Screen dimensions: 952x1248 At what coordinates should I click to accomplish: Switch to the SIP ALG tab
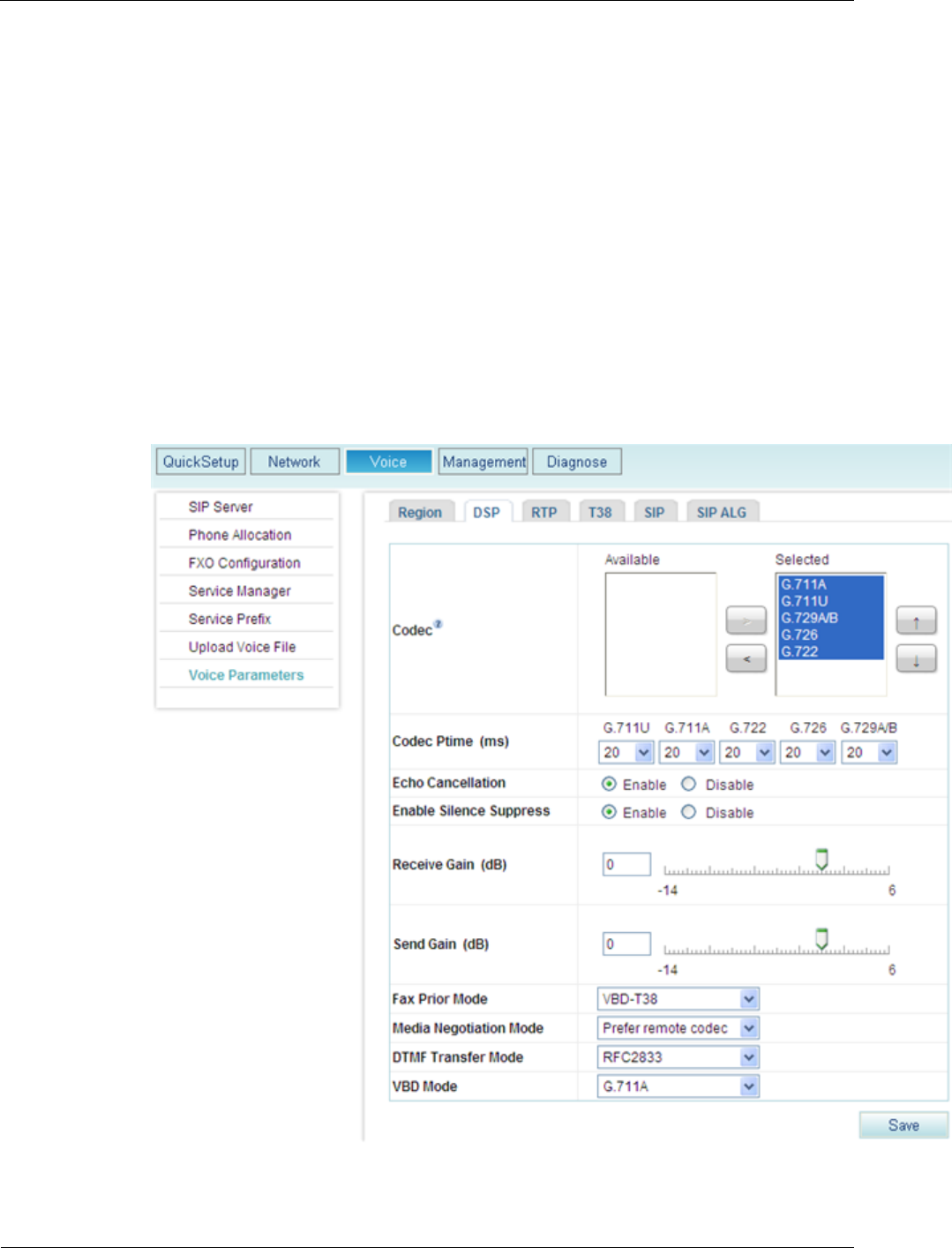coord(722,512)
